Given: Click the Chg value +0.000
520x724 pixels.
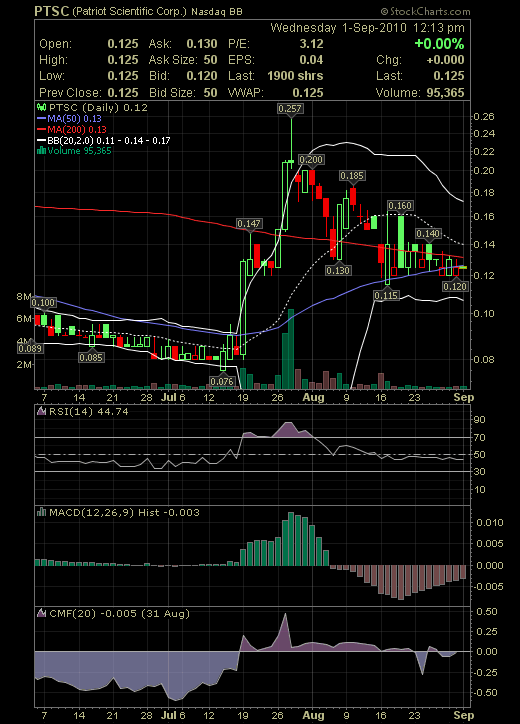Looking at the screenshot, I should pyautogui.click(x=445, y=60).
